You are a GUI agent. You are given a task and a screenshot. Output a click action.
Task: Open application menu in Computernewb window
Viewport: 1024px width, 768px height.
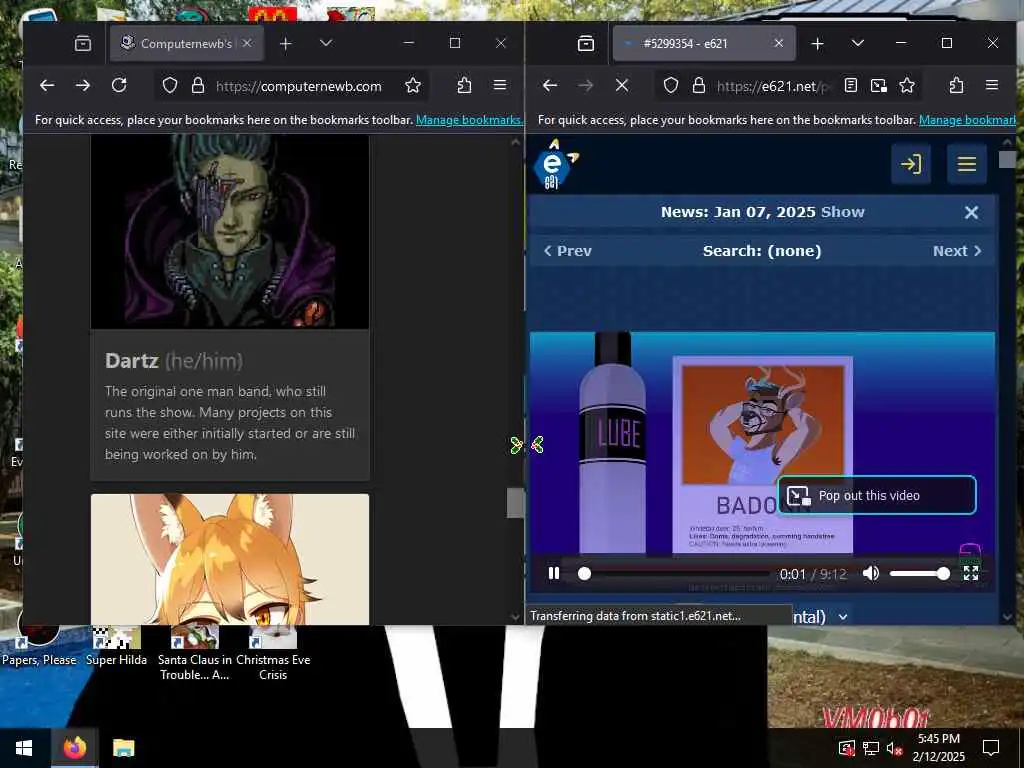[x=500, y=86]
